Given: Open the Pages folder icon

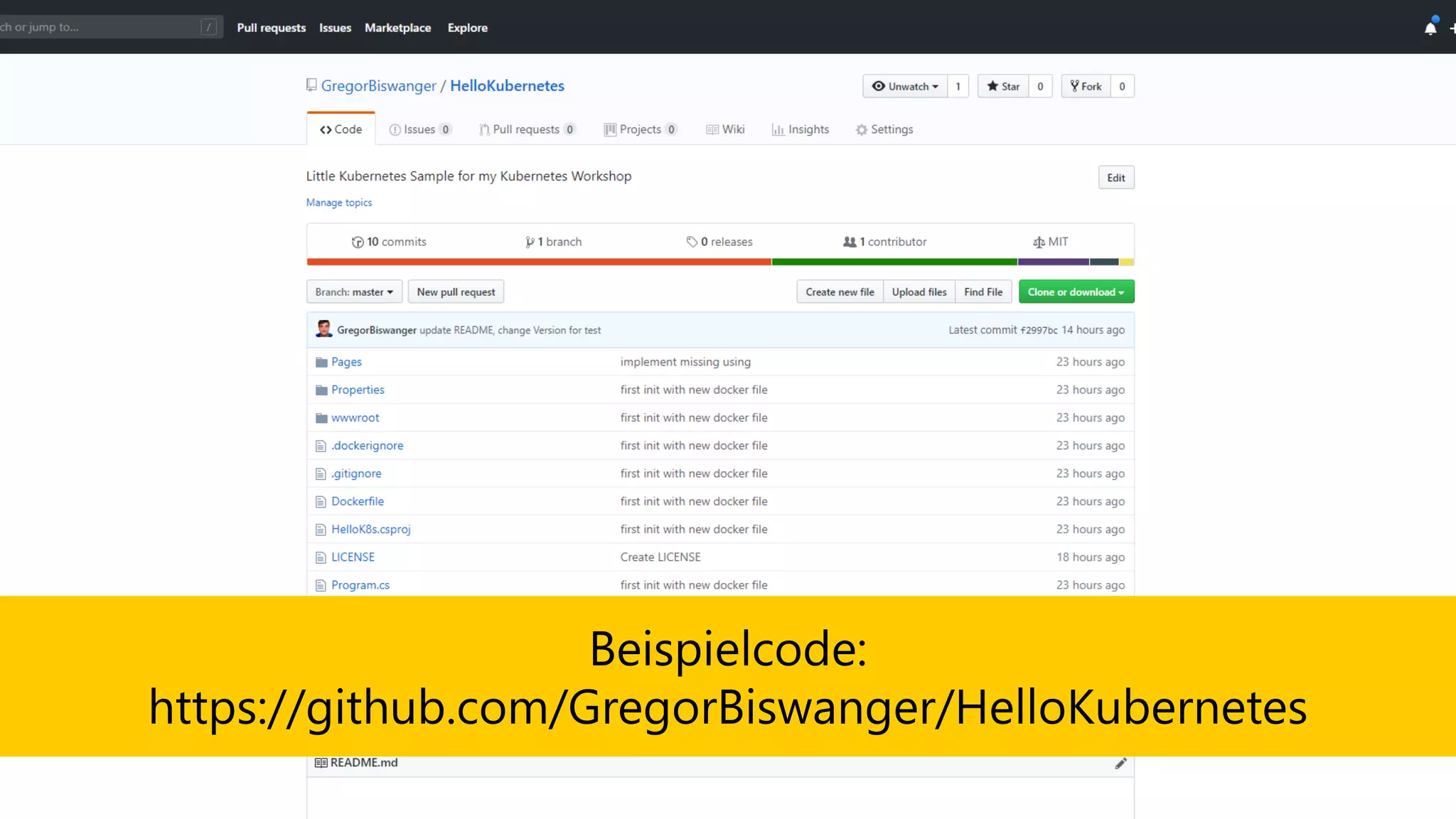Looking at the screenshot, I should 321,362.
